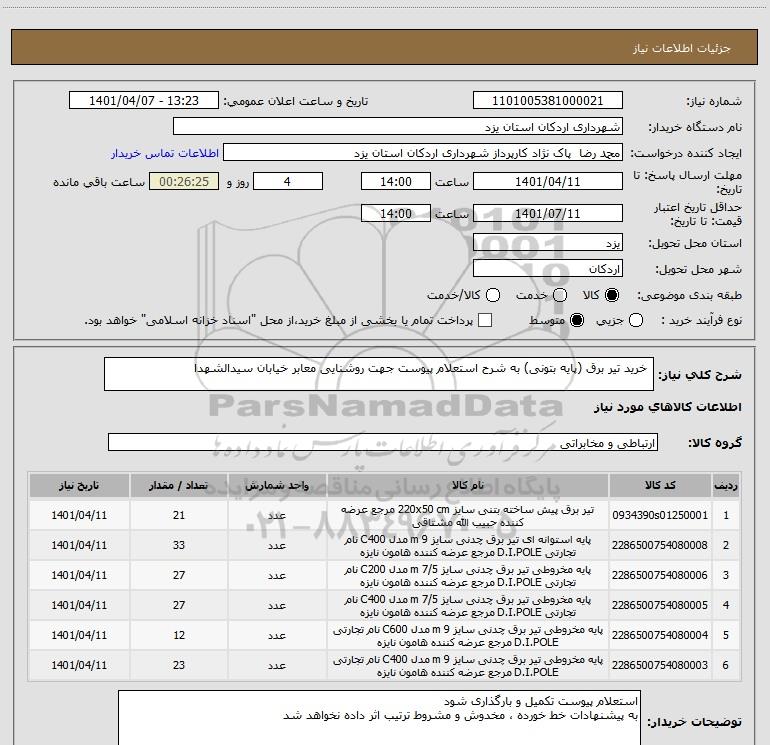770x745 pixels.
Task: Click the واحد شمارش column header
Action: click(277, 485)
